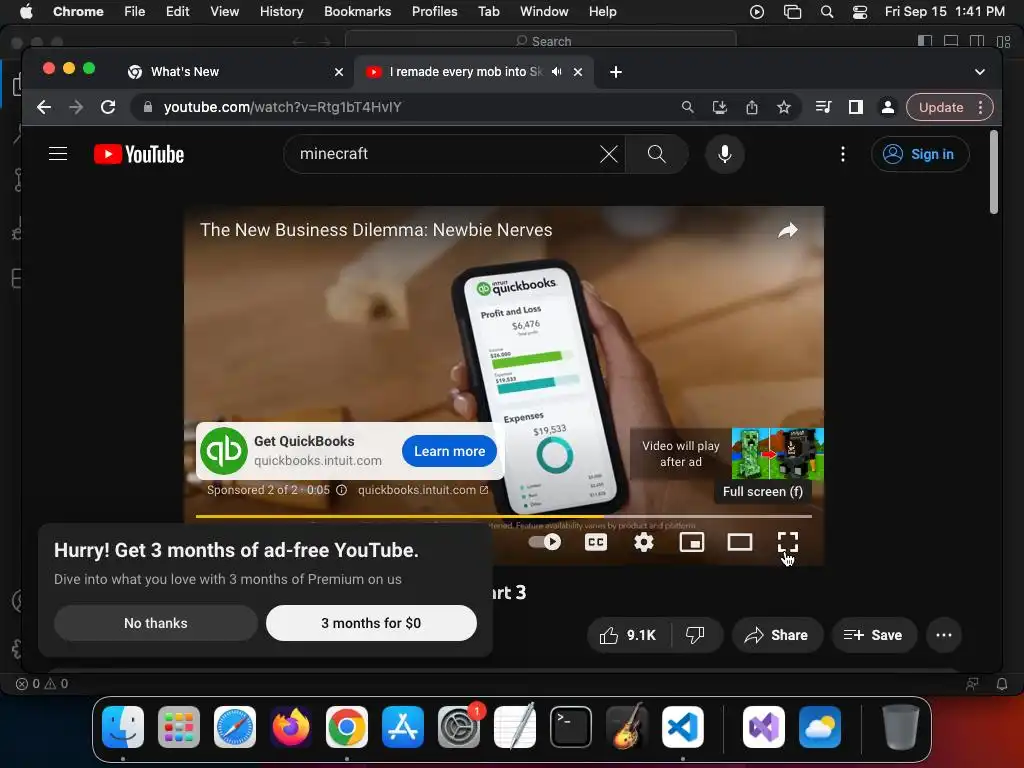View site information lock icon

click(148, 107)
